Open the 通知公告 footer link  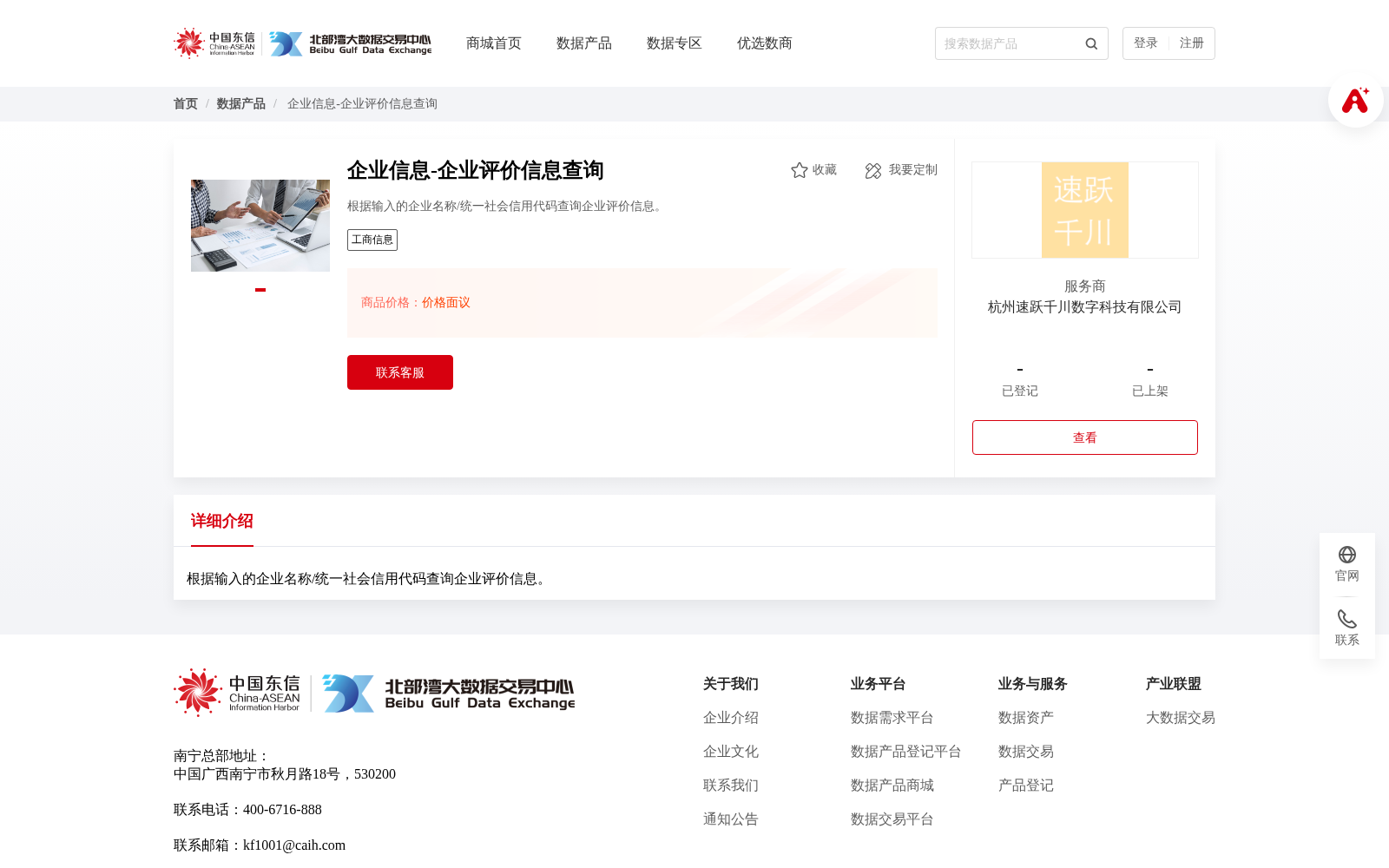click(731, 819)
